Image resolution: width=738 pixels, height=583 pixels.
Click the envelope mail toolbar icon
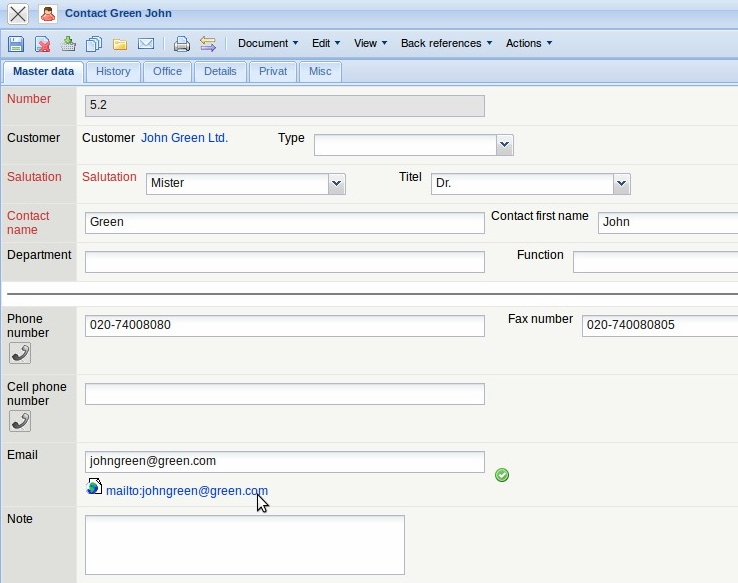pos(146,44)
